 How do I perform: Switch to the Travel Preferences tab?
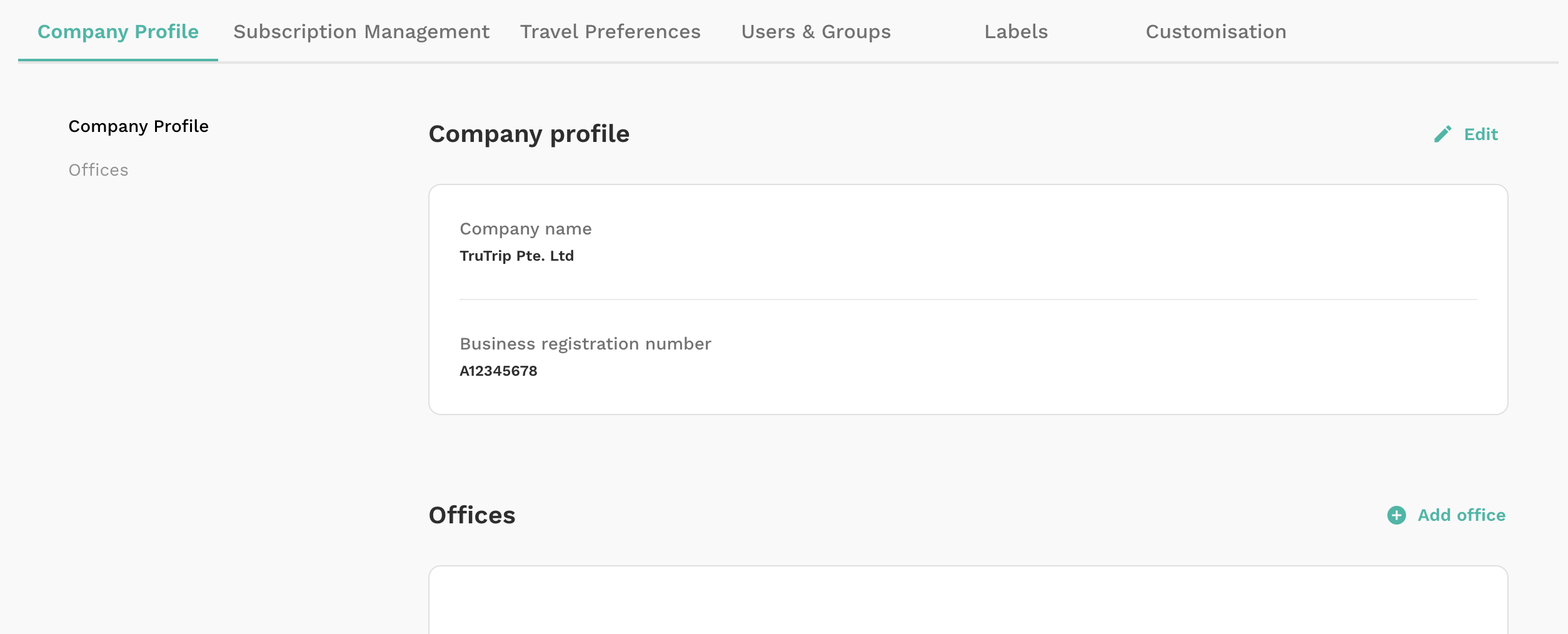tap(610, 32)
